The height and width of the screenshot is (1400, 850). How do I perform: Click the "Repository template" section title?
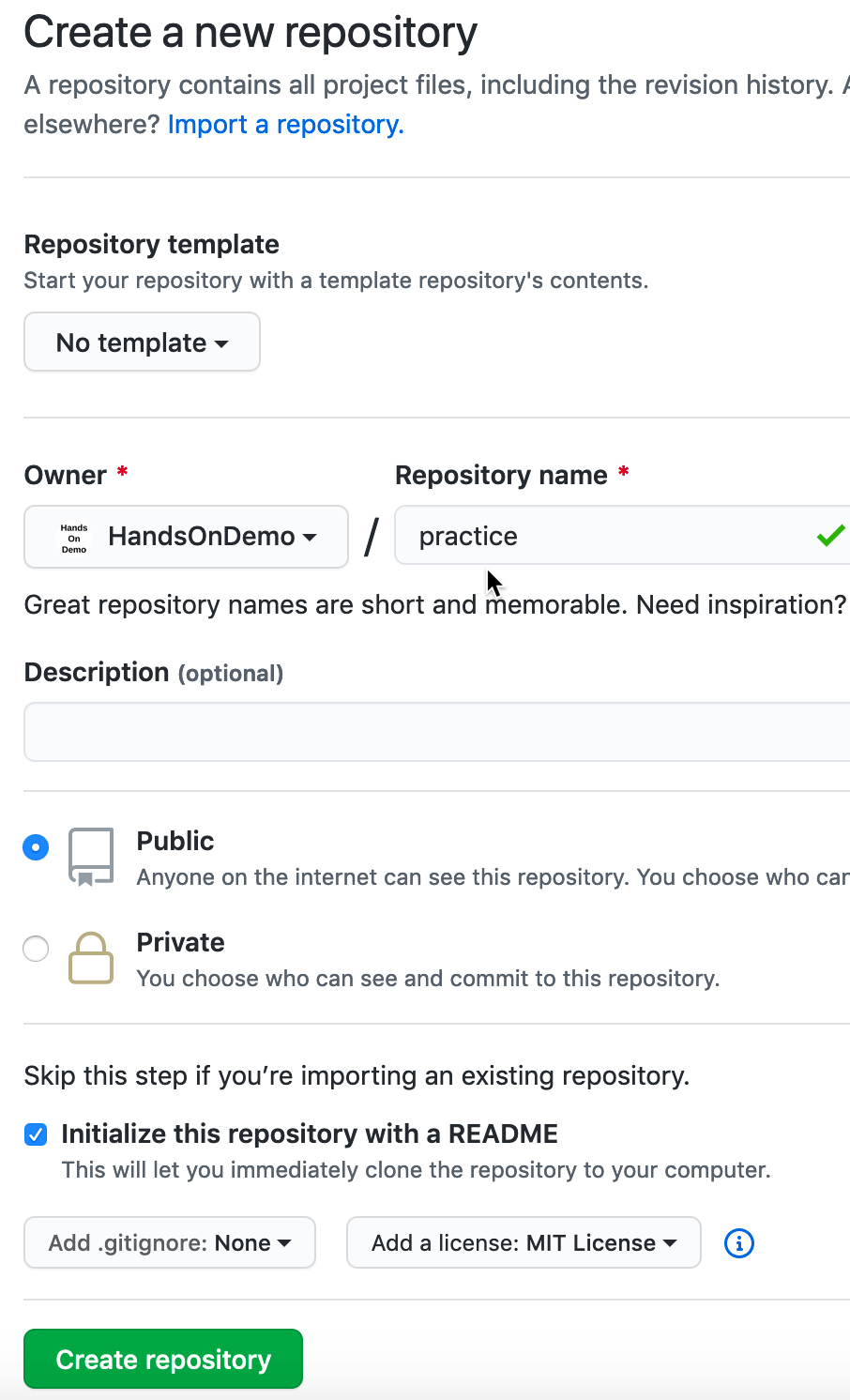pos(151,244)
